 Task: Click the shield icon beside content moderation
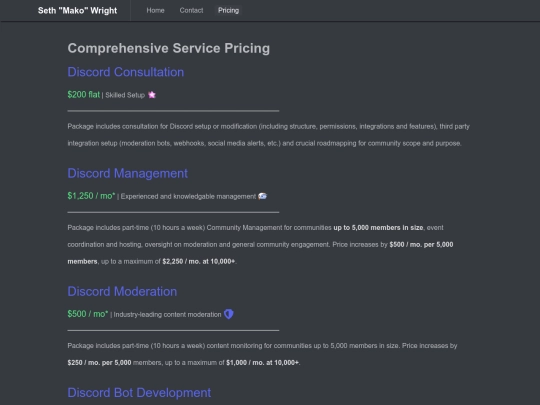click(229, 314)
